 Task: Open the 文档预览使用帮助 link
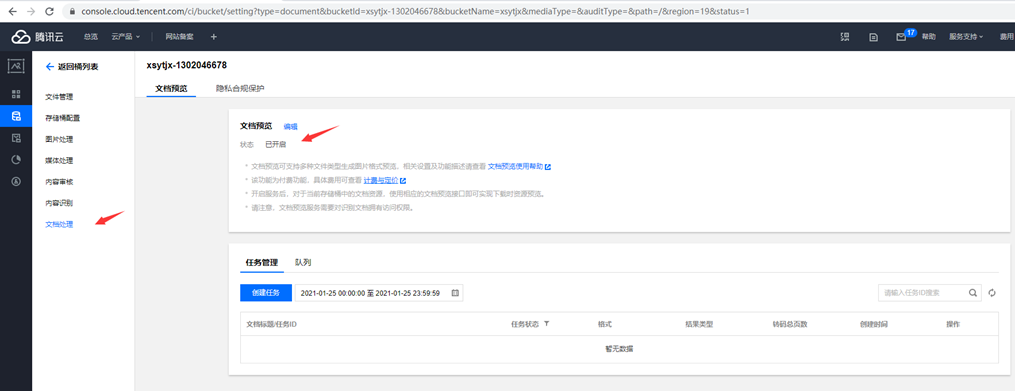(519, 166)
